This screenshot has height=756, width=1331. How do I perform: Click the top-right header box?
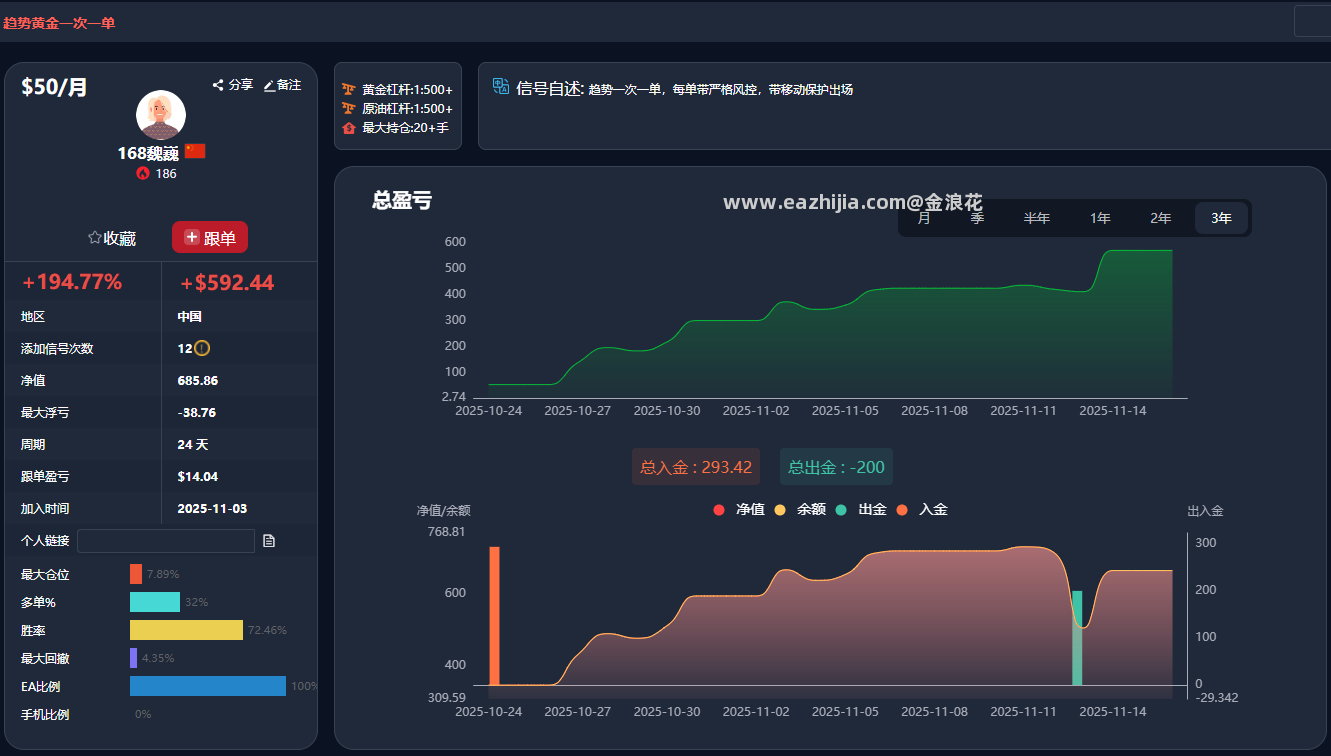coord(1312,21)
